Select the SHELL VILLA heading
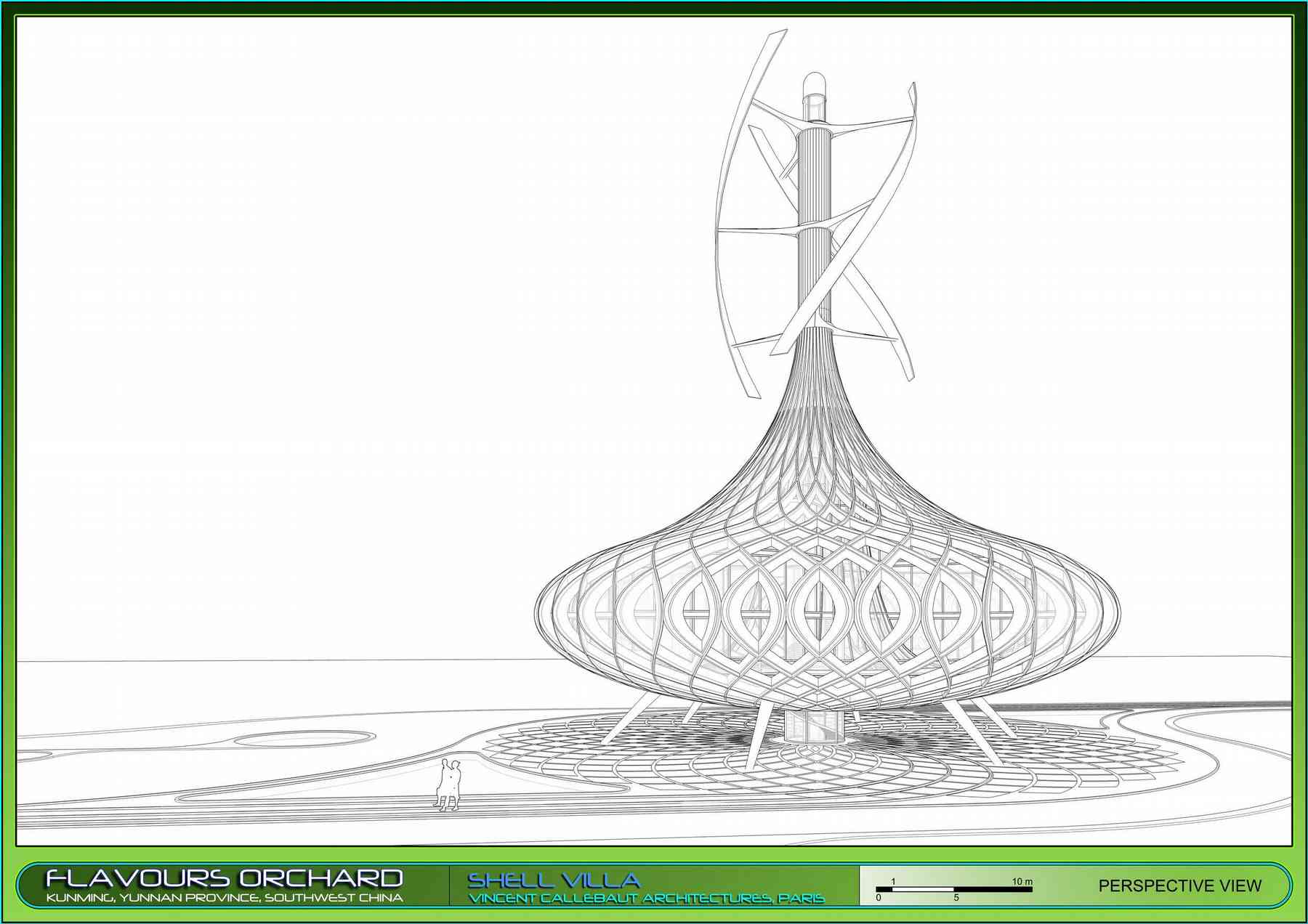The height and width of the screenshot is (924, 1308). point(553,880)
